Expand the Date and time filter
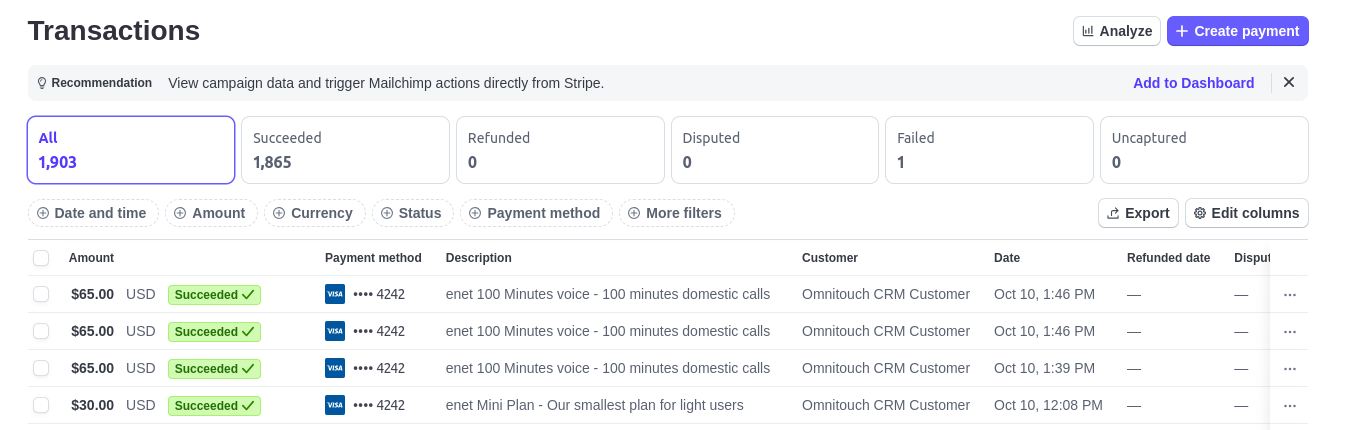1352x430 pixels. (91, 213)
